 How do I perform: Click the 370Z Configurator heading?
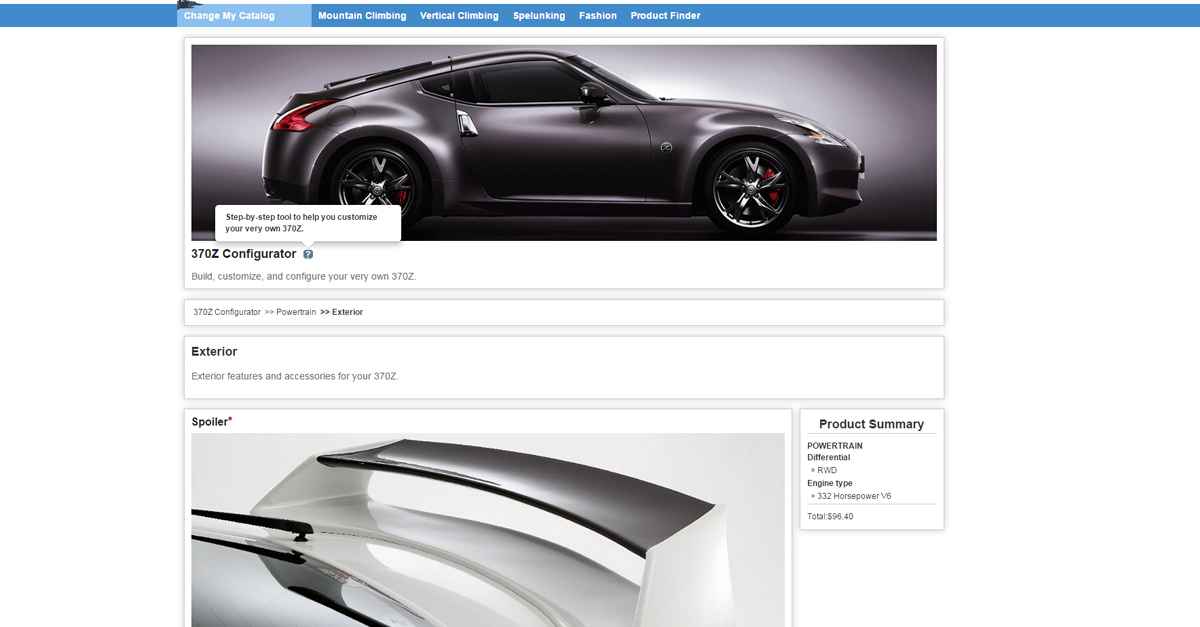point(243,254)
